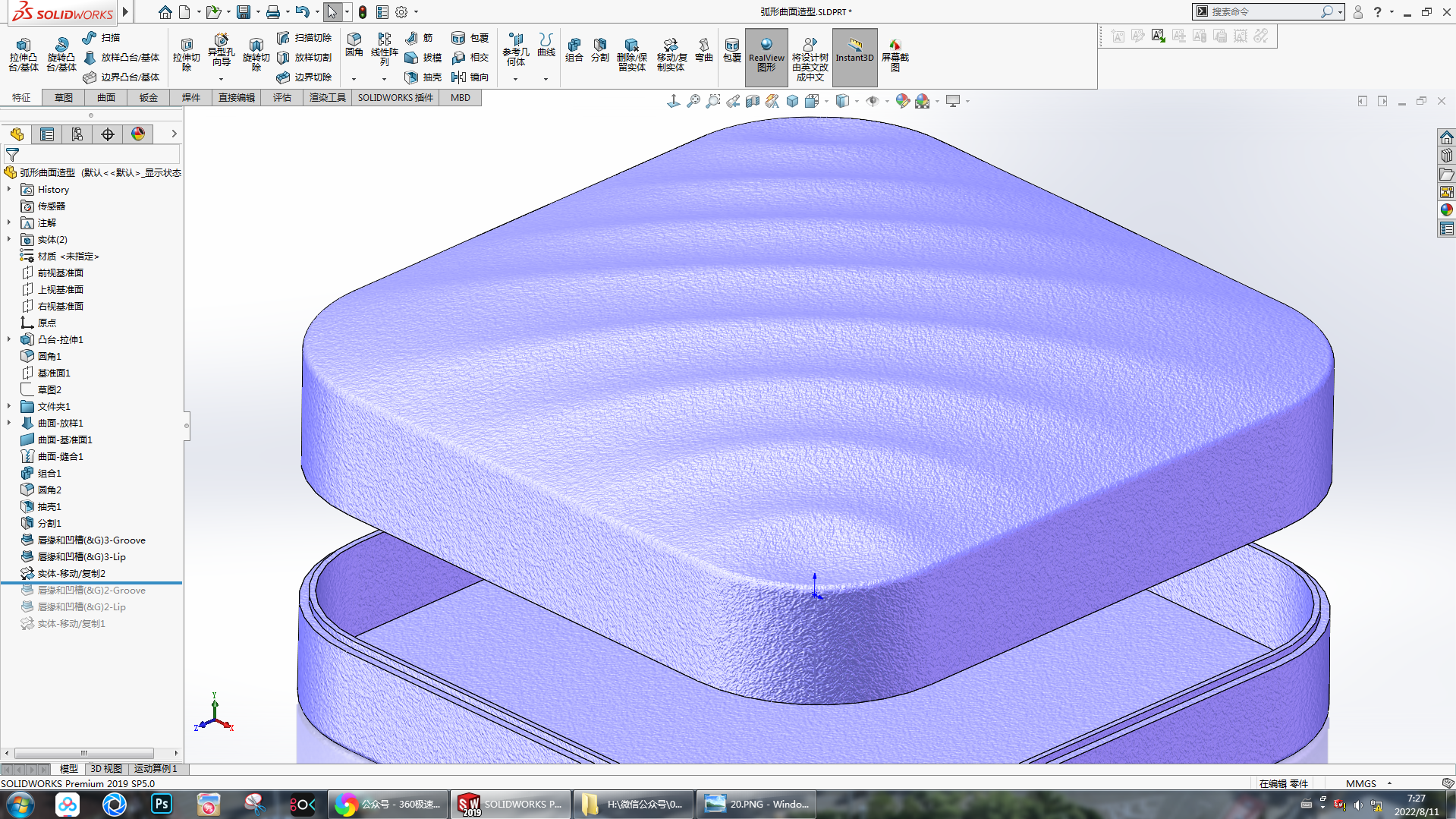1456x819 pixels.
Task: Open Reference Geometry (参考几何体) tool
Action: (516, 50)
